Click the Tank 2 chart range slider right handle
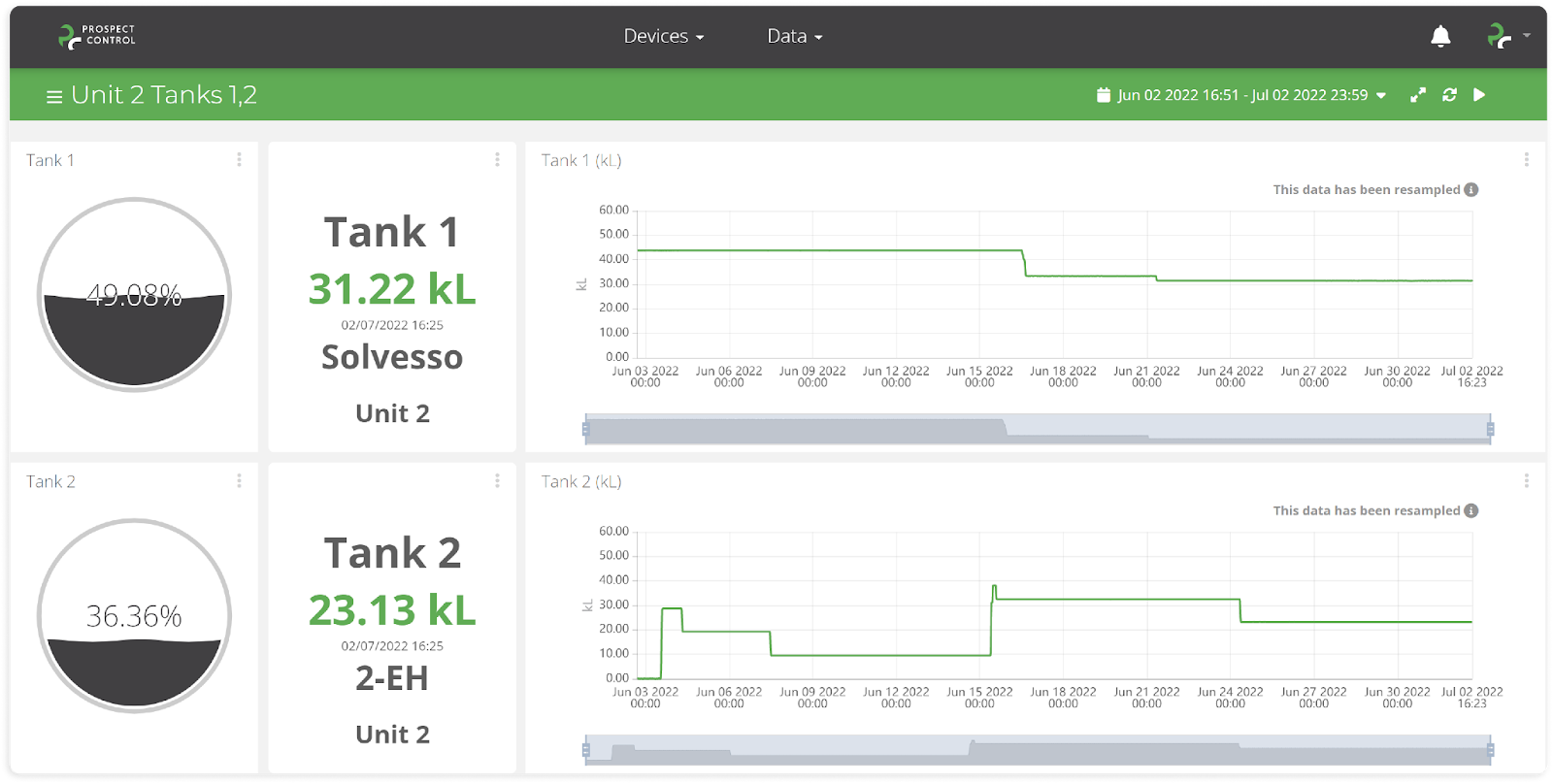This screenshot has height=784, width=1553. pyautogui.click(x=1490, y=750)
